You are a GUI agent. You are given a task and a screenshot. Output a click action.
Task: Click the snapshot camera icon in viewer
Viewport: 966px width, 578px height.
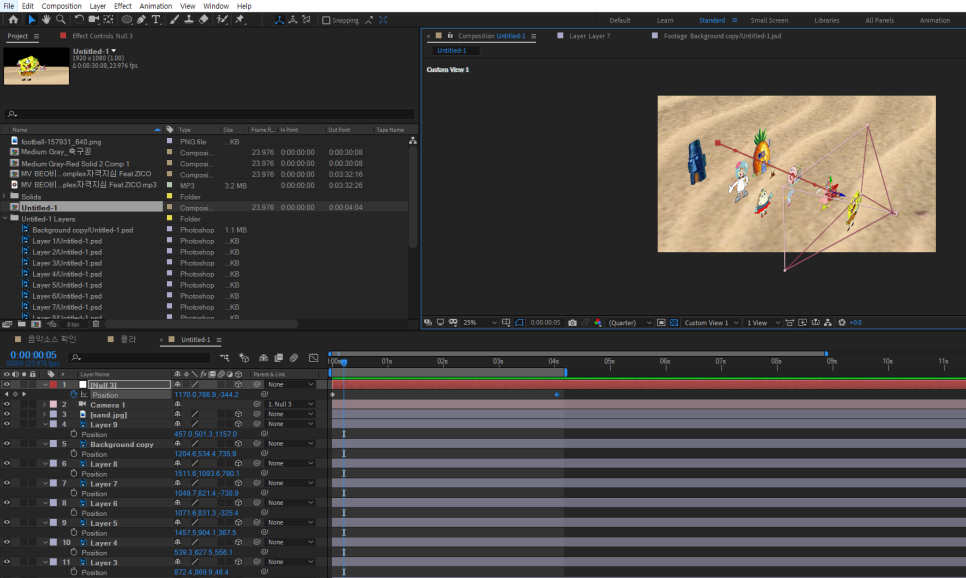(572, 322)
